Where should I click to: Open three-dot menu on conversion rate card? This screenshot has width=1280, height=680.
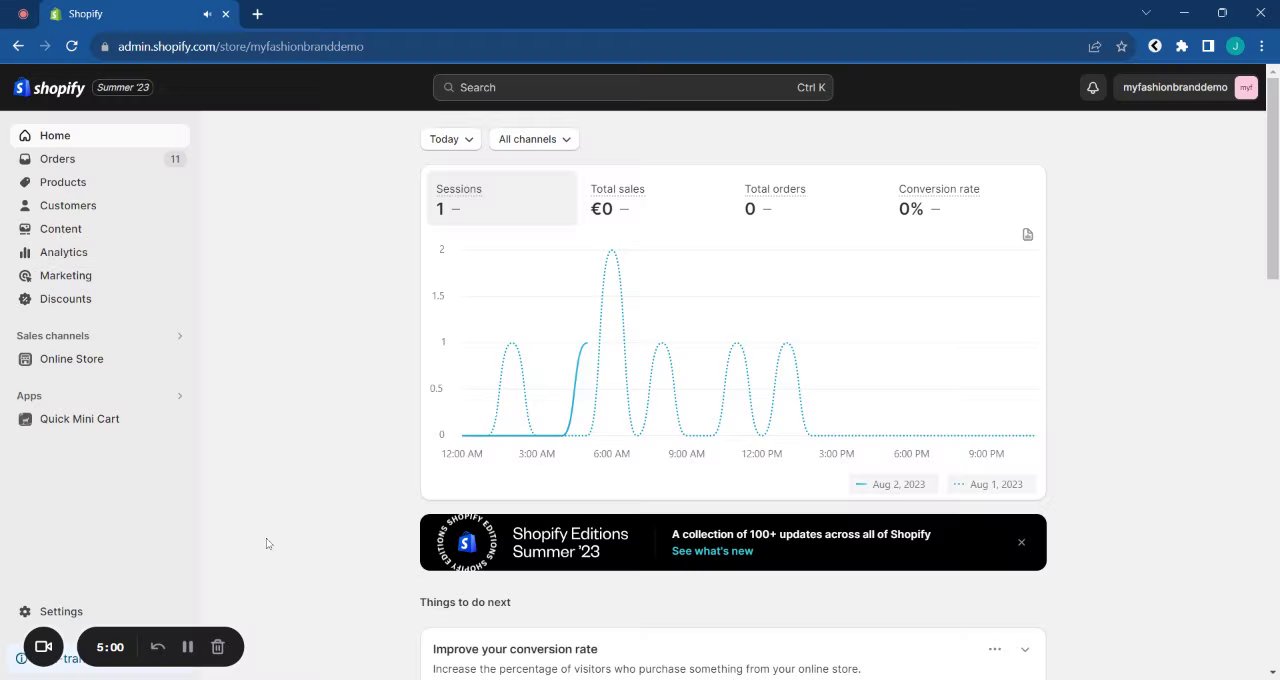tap(995, 650)
